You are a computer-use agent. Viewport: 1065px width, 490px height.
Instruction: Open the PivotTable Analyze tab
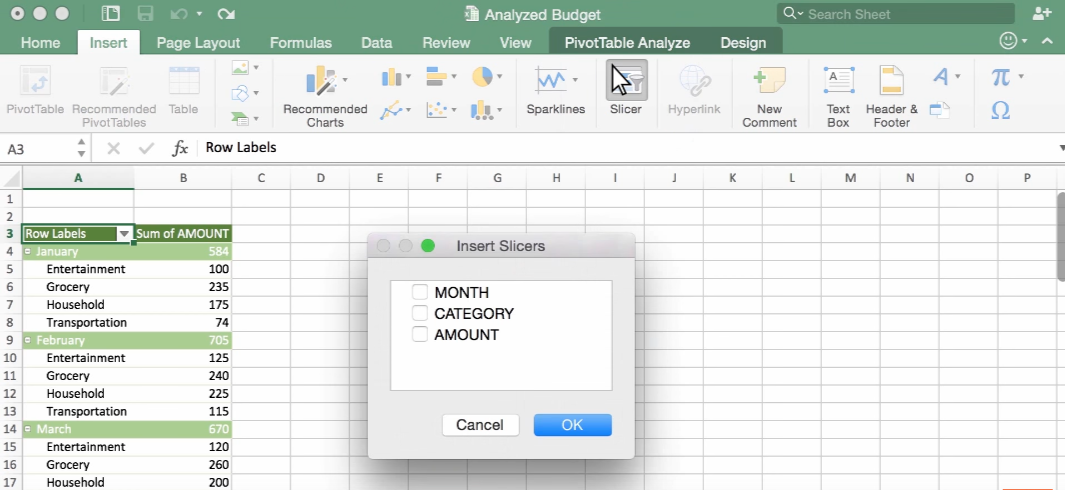[x=627, y=43]
